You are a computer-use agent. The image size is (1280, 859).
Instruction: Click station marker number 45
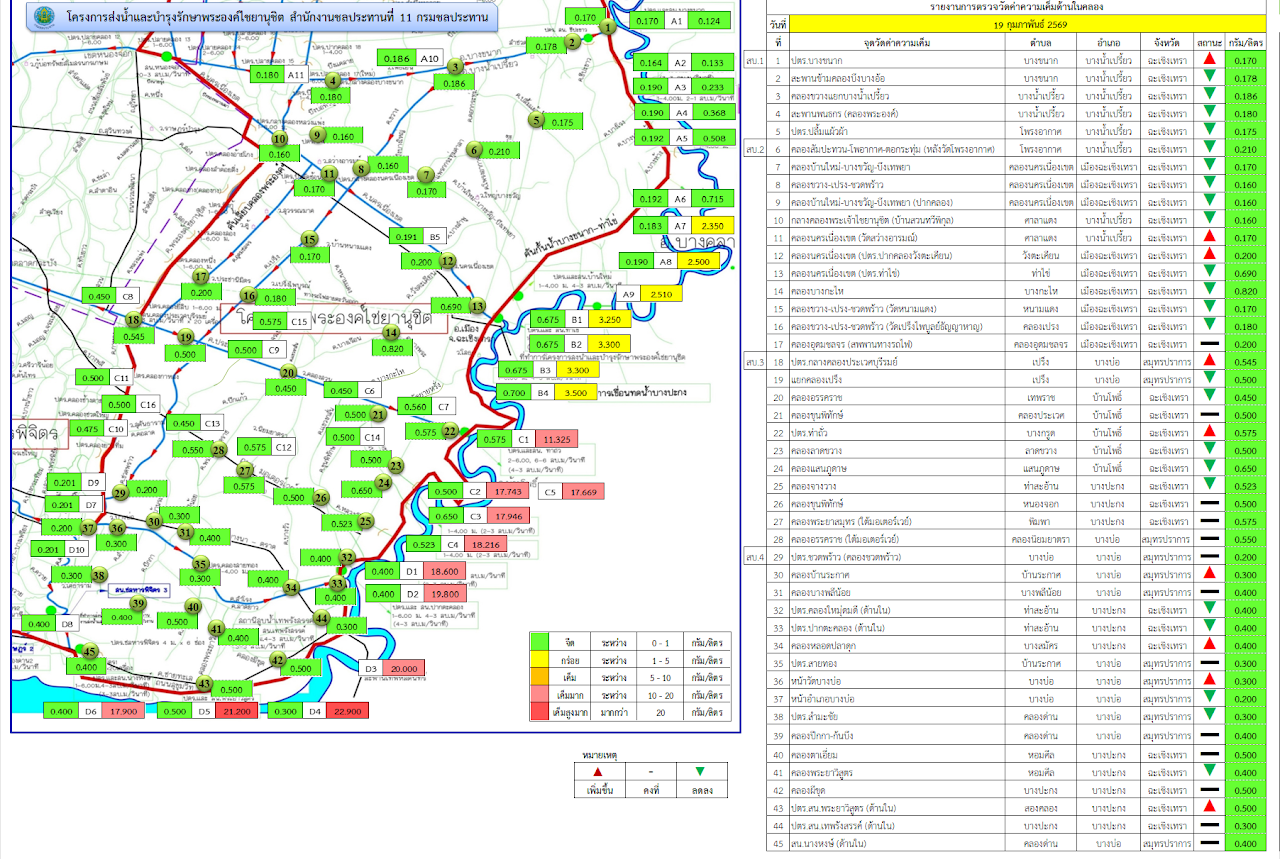click(89, 651)
